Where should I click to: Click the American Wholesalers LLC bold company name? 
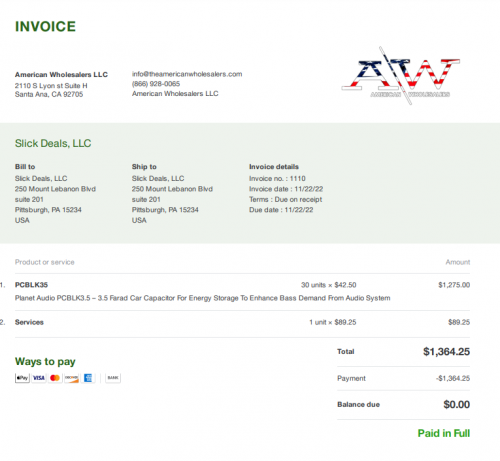pyautogui.click(x=61, y=74)
